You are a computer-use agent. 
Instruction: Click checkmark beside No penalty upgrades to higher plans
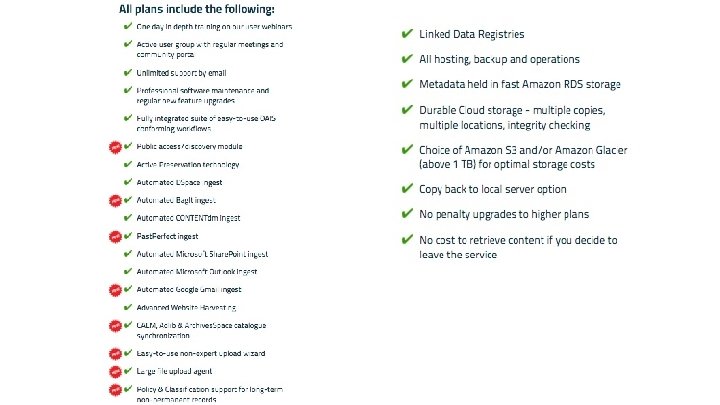(407, 214)
